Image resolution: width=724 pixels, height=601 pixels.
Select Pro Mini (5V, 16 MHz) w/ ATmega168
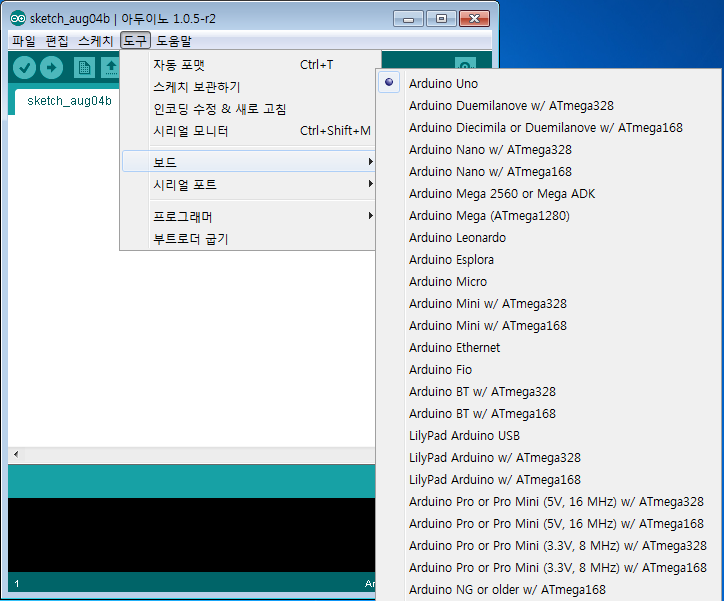pyautogui.click(x=549, y=524)
